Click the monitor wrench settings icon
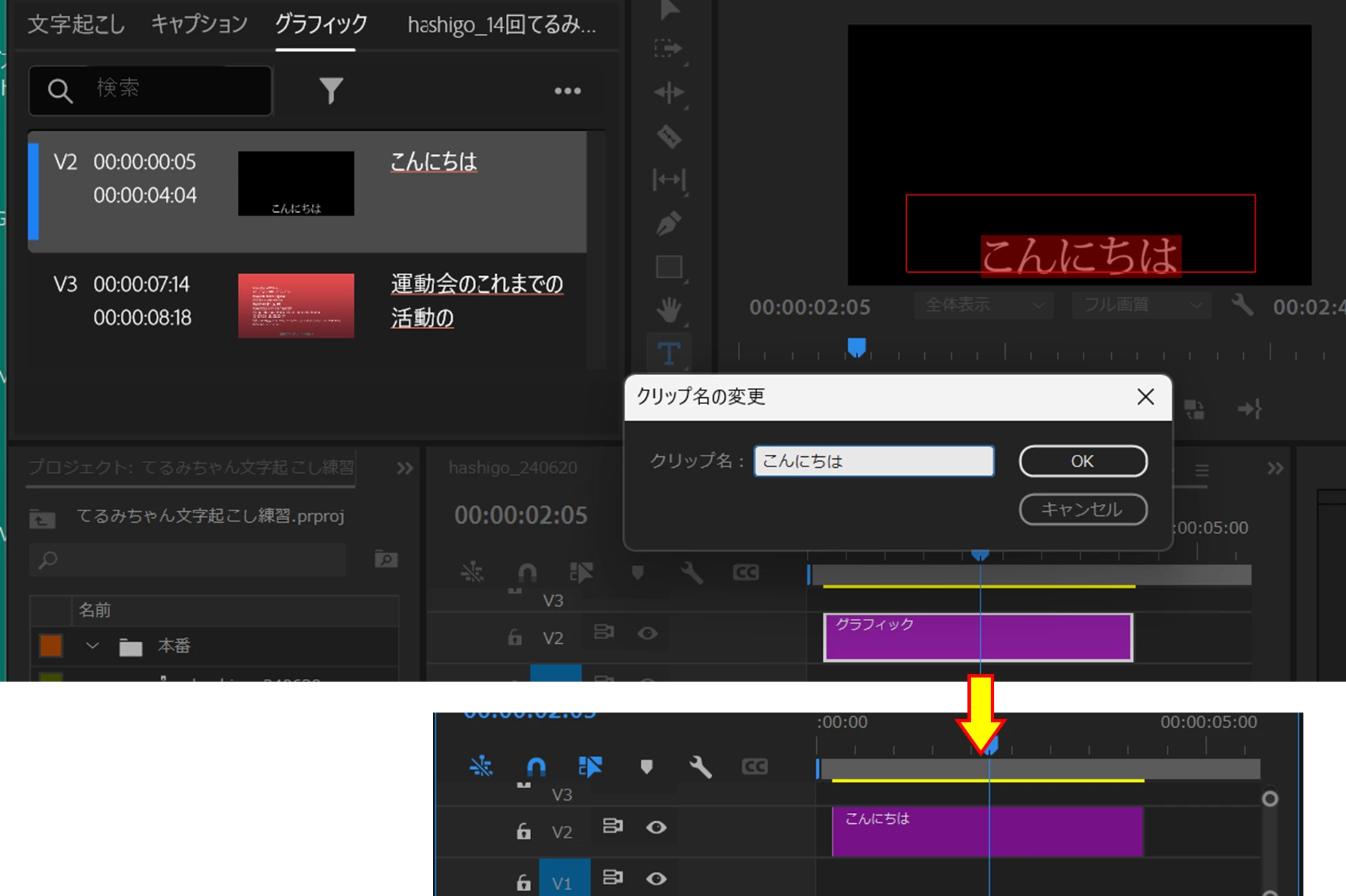 point(1242,304)
